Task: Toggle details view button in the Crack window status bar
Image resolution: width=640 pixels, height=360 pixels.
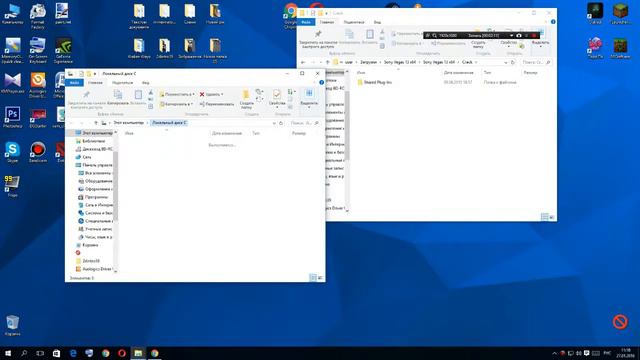Action: pos(544,217)
